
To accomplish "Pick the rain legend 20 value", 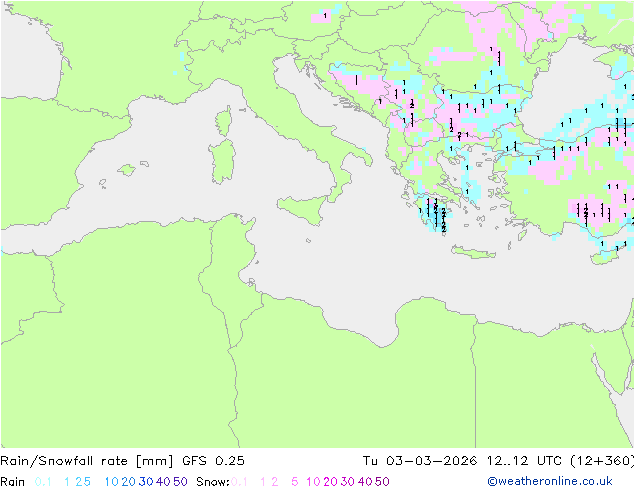I will (128, 482).
